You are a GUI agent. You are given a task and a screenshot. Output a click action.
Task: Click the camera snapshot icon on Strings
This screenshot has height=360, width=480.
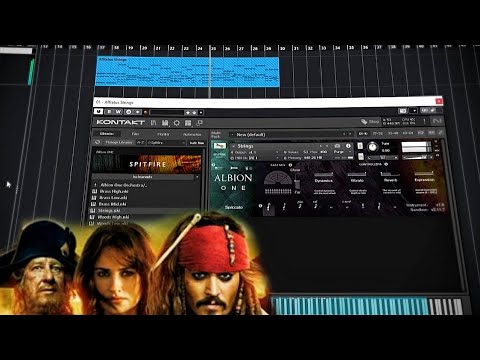pos(337,146)
